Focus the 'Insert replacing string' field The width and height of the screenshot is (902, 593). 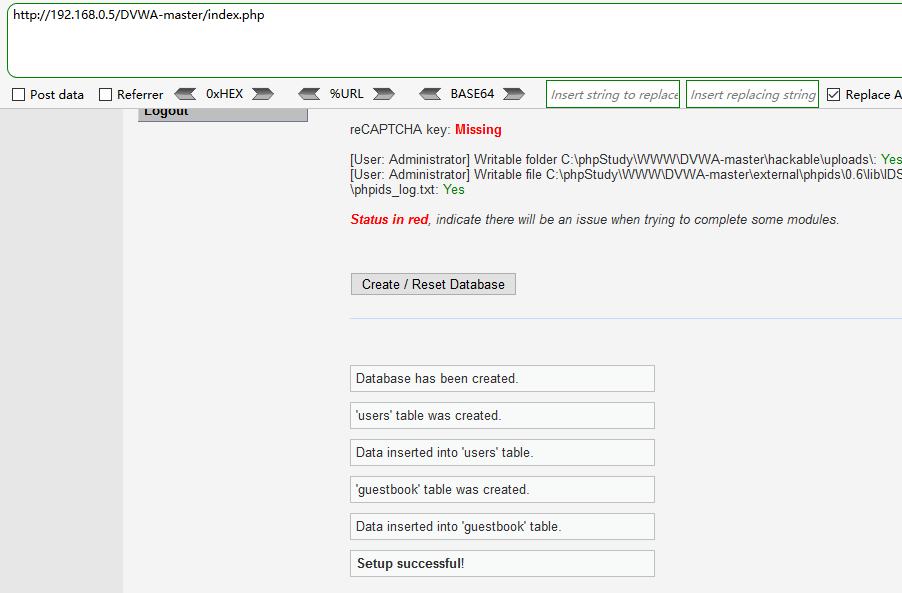752,94
